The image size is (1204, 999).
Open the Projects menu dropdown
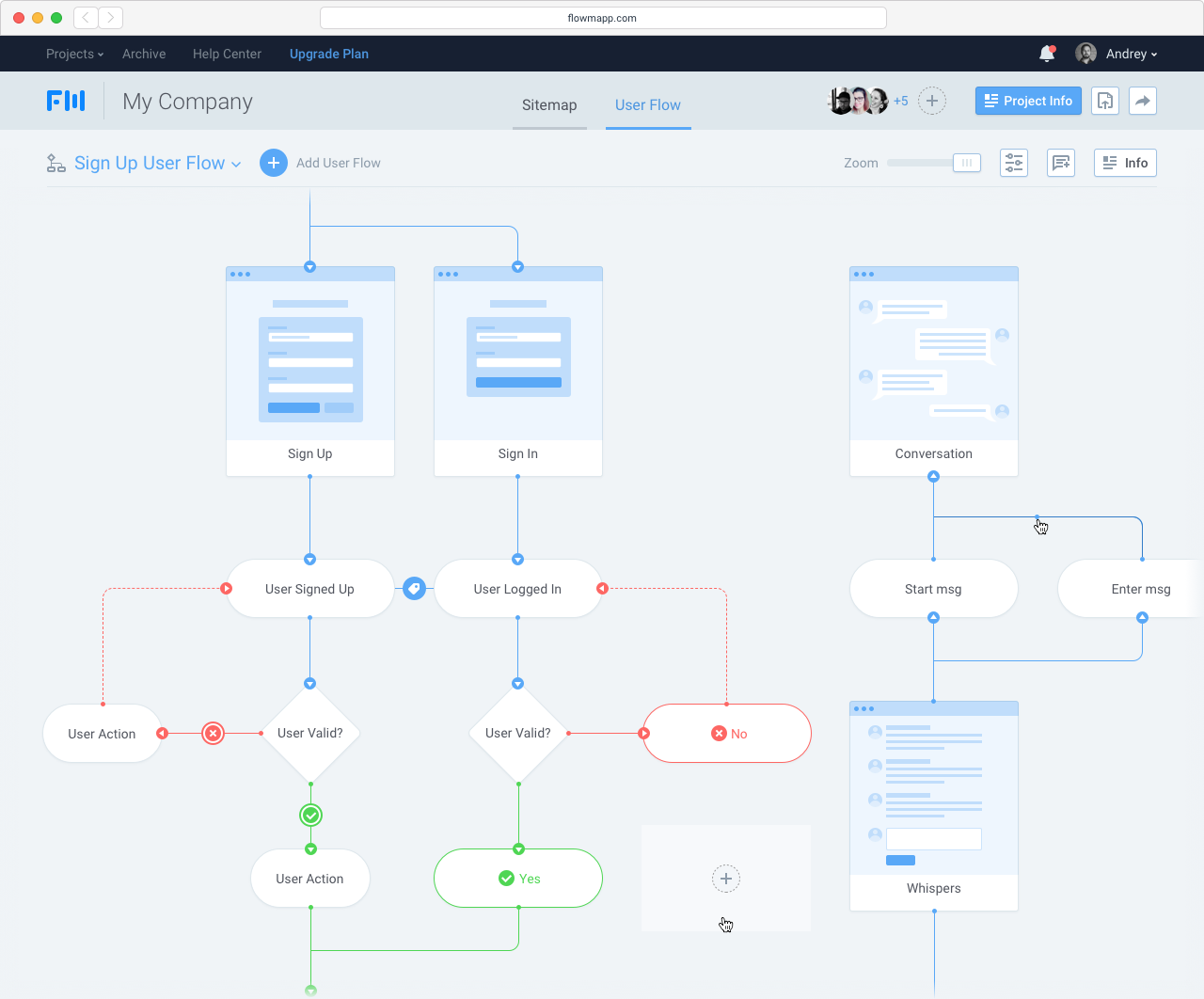coord(74,54)
